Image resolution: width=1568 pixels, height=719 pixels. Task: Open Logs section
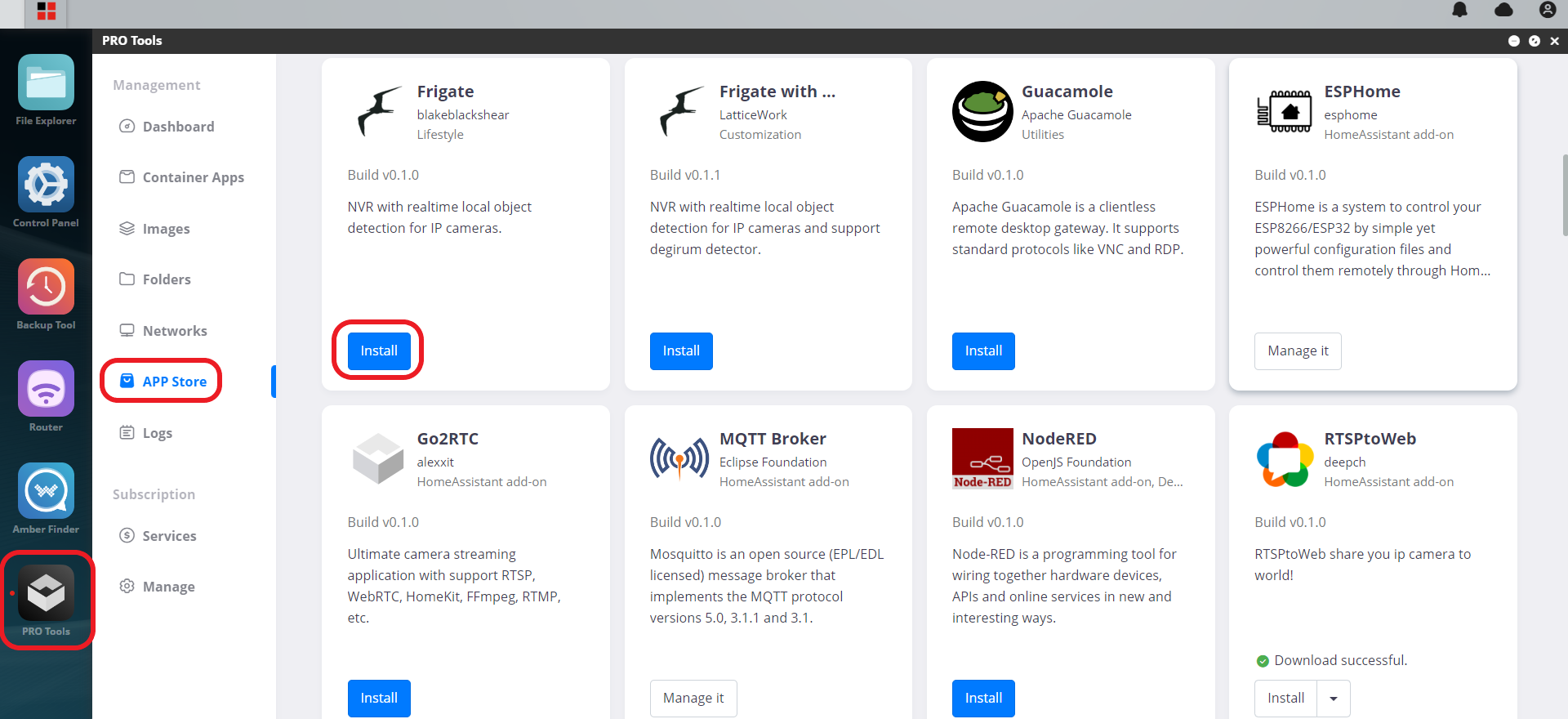pos(158,433)
